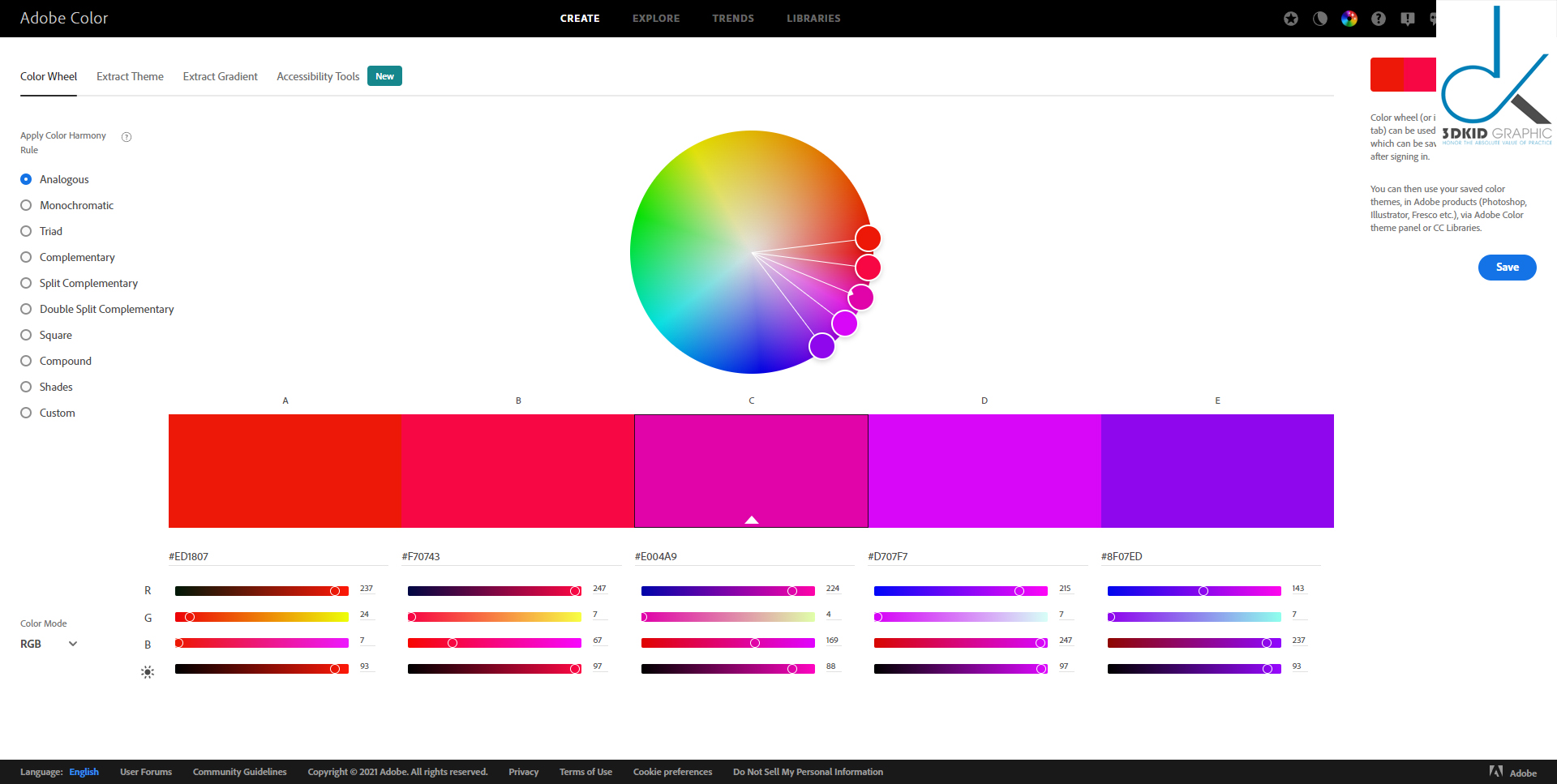The image size is (1557, 784).
Task: Open the LIBRARIES navigation tab
Action: click(813, 19)
